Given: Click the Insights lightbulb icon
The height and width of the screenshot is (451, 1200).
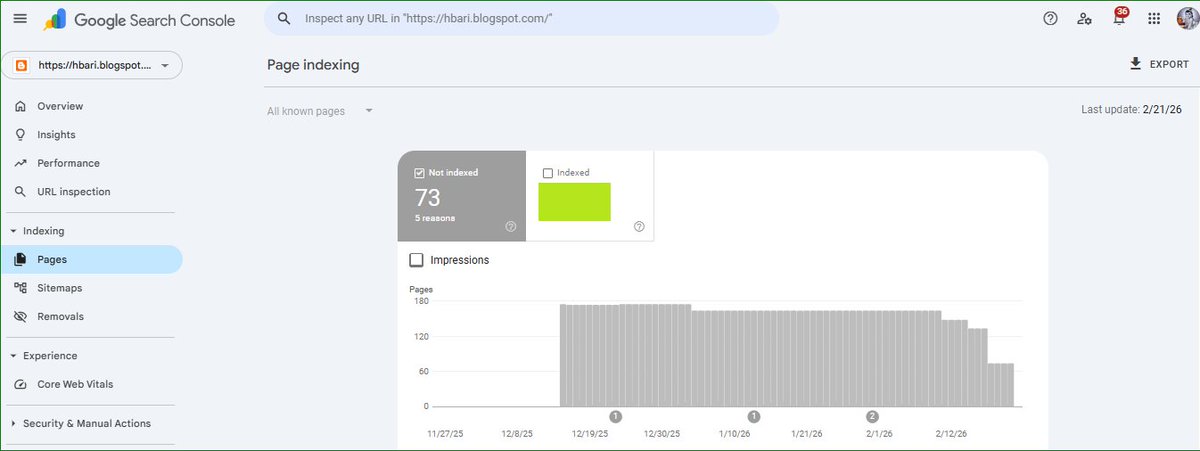Looking at the screenshot, I should 20,134.
